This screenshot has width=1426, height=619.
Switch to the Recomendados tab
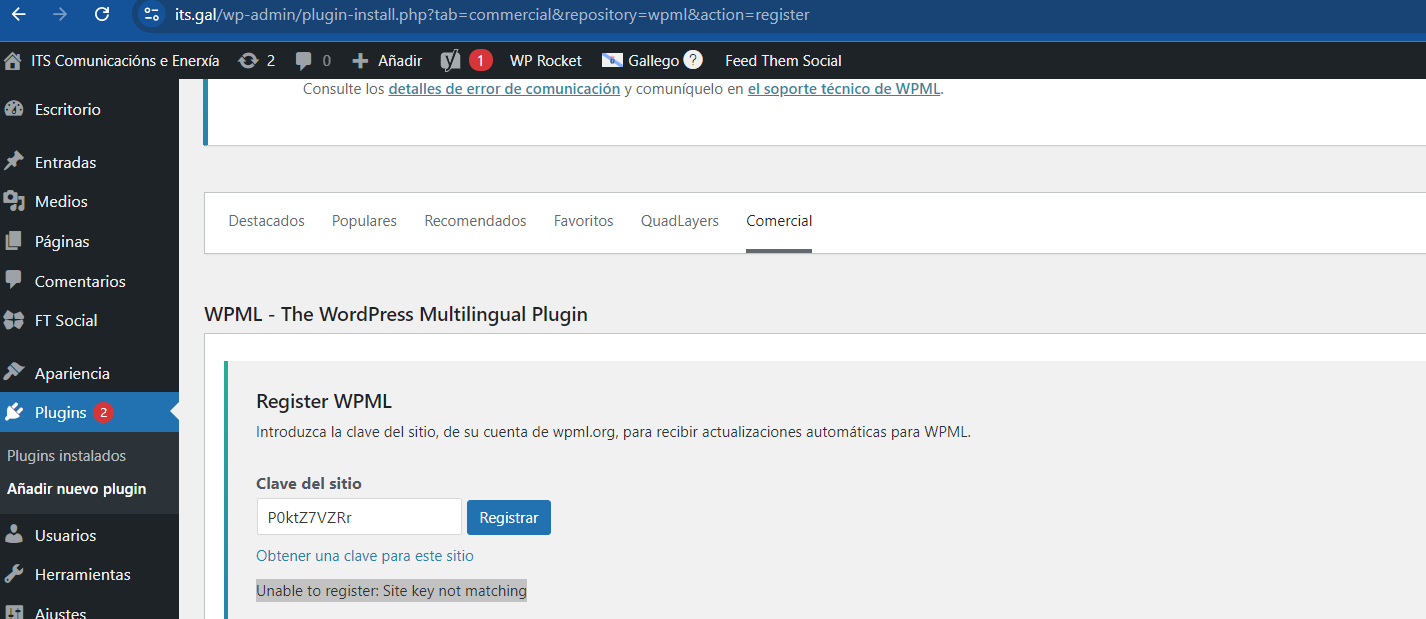(475, 221)
